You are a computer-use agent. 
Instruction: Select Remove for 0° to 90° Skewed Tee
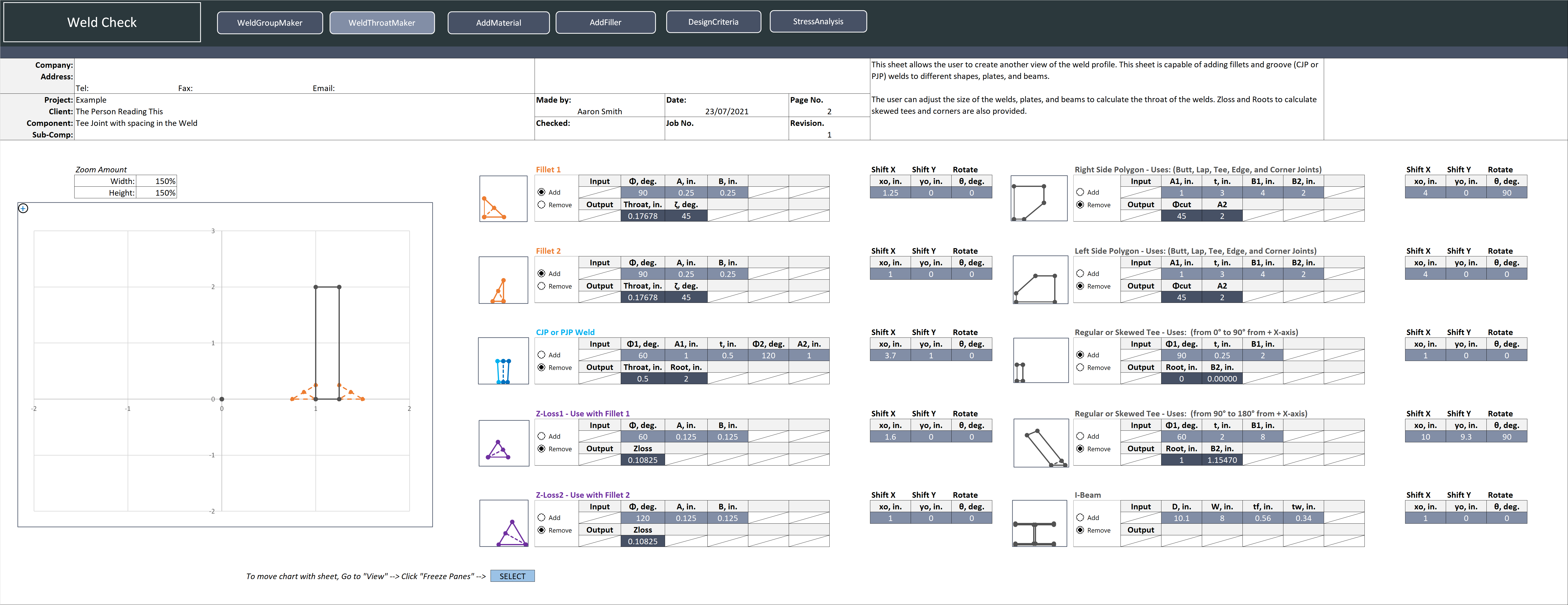click(1080, 368)
